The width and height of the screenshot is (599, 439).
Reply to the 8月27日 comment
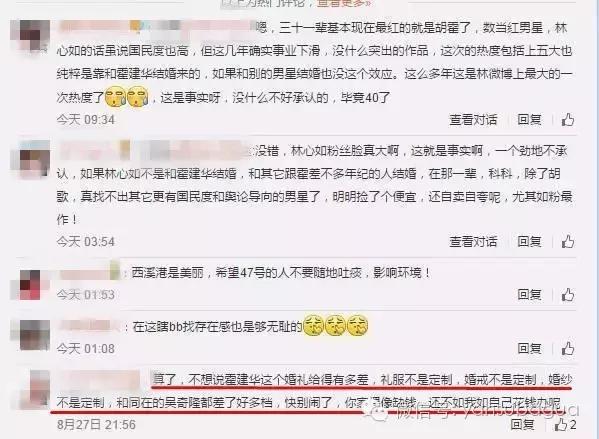pos(523,424)
